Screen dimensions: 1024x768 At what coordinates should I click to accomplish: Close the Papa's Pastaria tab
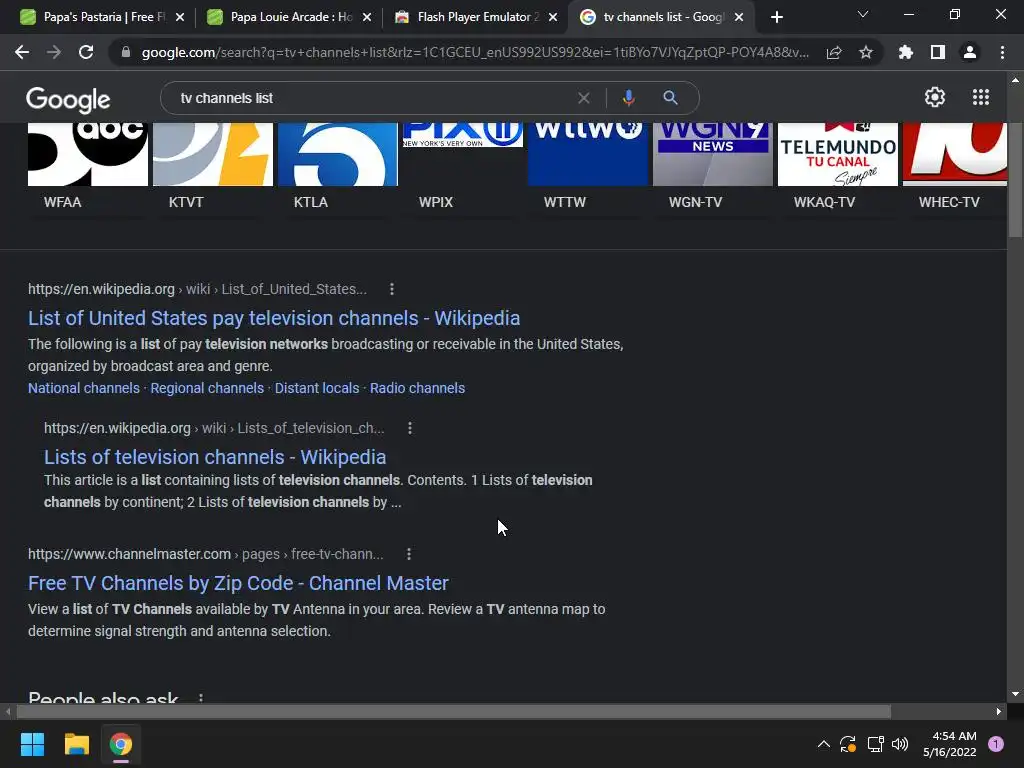pyautogui.click(x=180, y=17)
